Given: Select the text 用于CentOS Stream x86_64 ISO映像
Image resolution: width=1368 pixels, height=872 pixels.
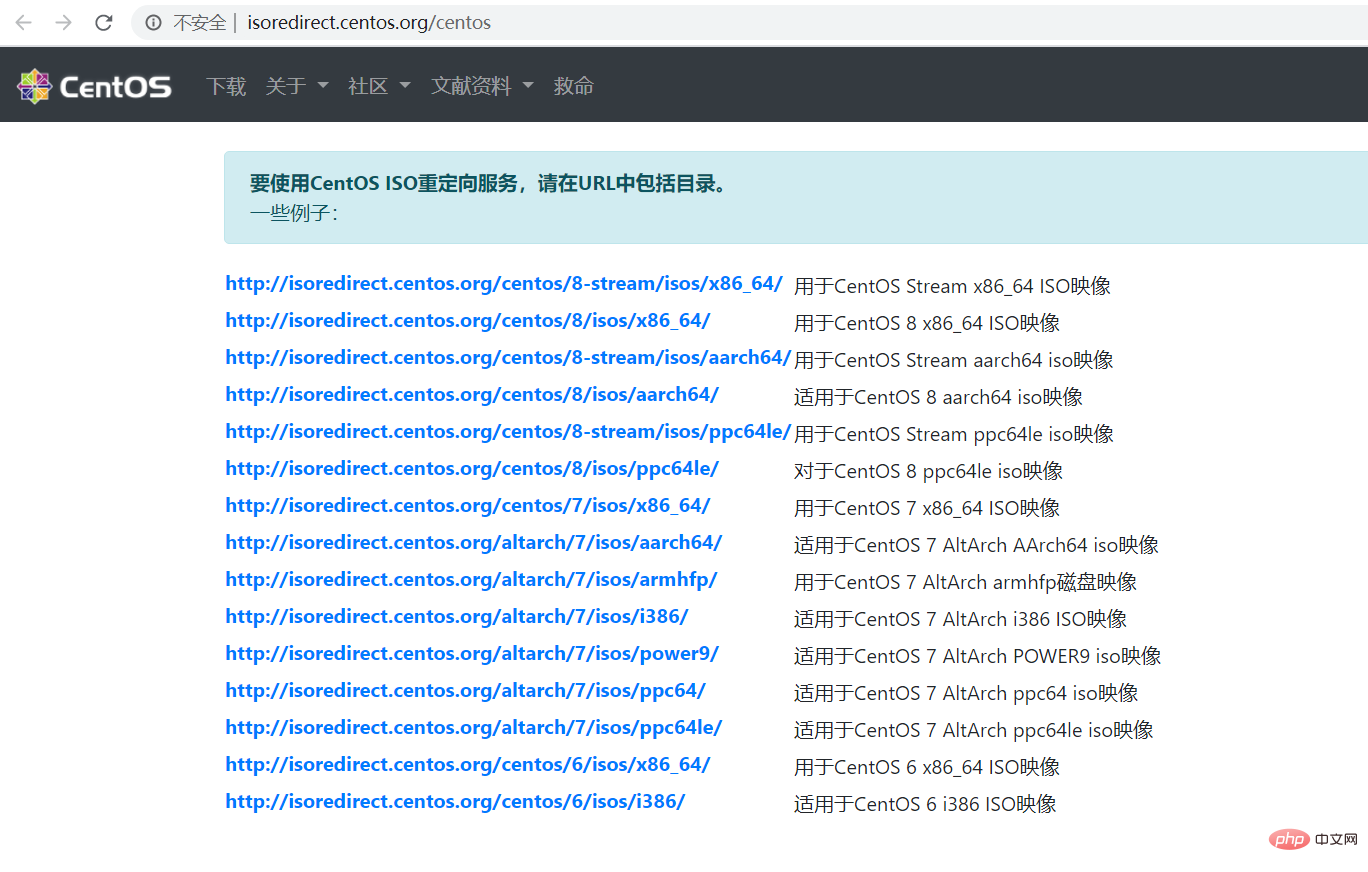Looking at the screenshot, I should (952, 286).
